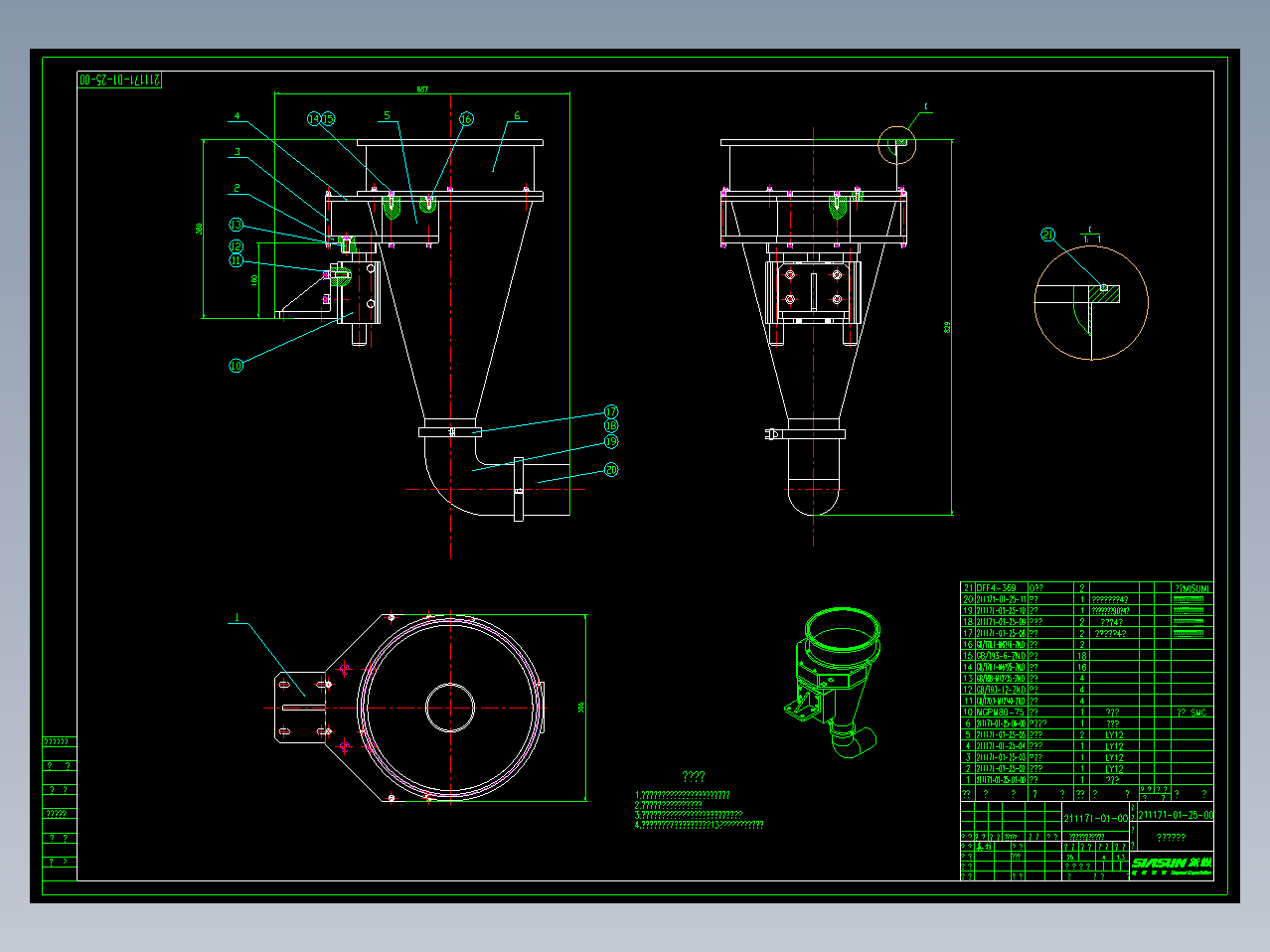Click part code 211171-01-25-11 in row 20

point(1001,600)
